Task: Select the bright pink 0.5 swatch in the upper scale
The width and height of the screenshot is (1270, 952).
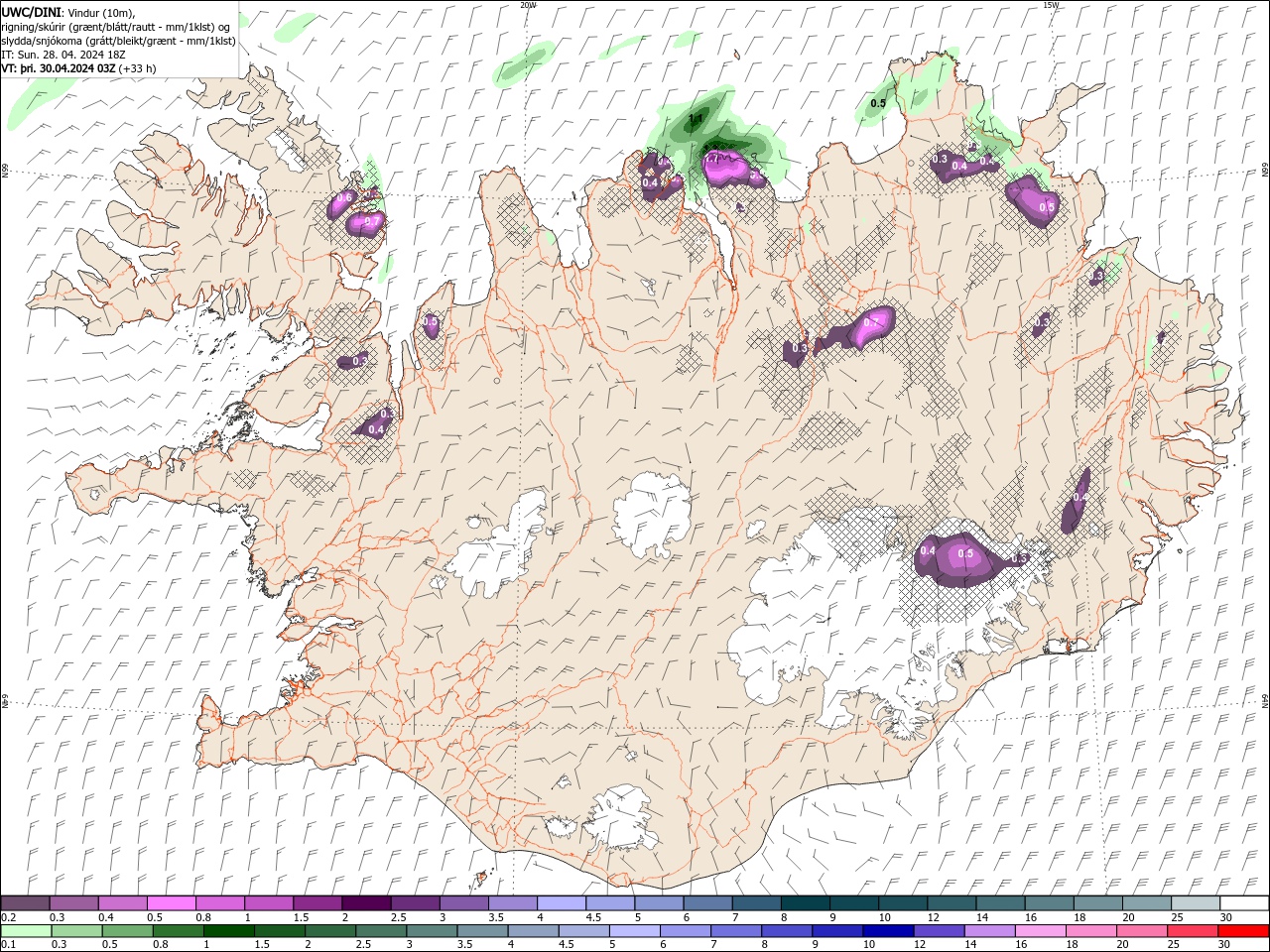Action: tap(172, 902)
